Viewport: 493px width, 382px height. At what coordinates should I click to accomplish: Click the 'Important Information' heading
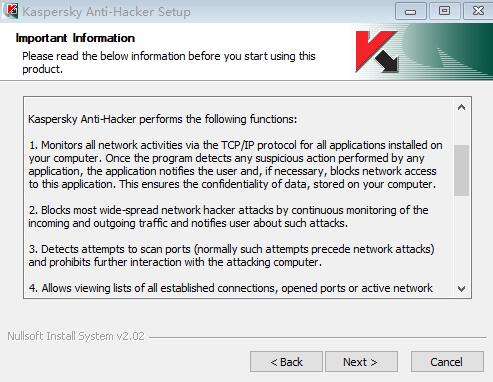(x=75, y=38)
